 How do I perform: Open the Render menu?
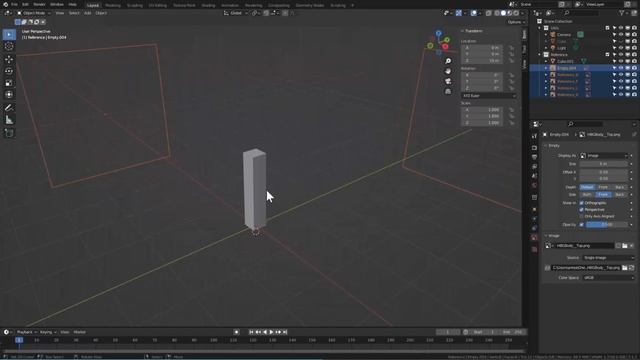pos(39,4)
